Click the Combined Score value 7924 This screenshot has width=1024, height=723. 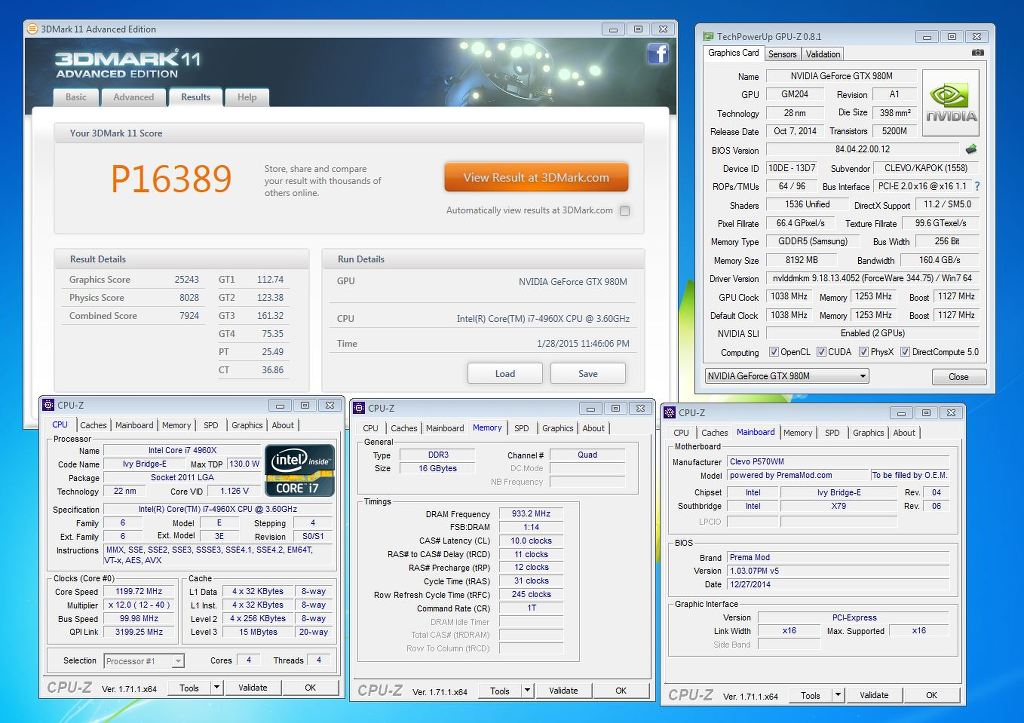pyautogui.click(x=189, y=315)
